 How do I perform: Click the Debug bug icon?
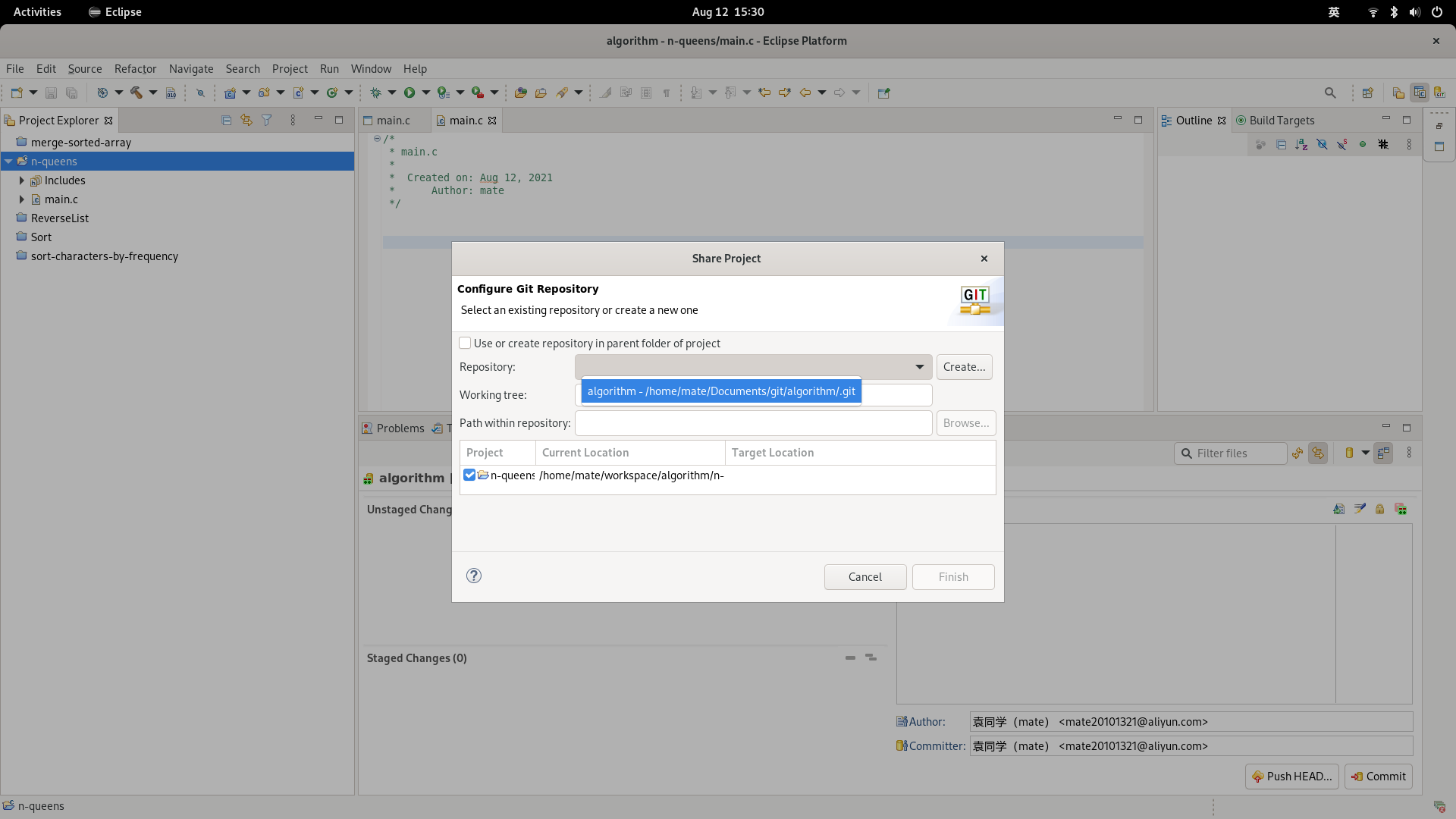point(375,93)
